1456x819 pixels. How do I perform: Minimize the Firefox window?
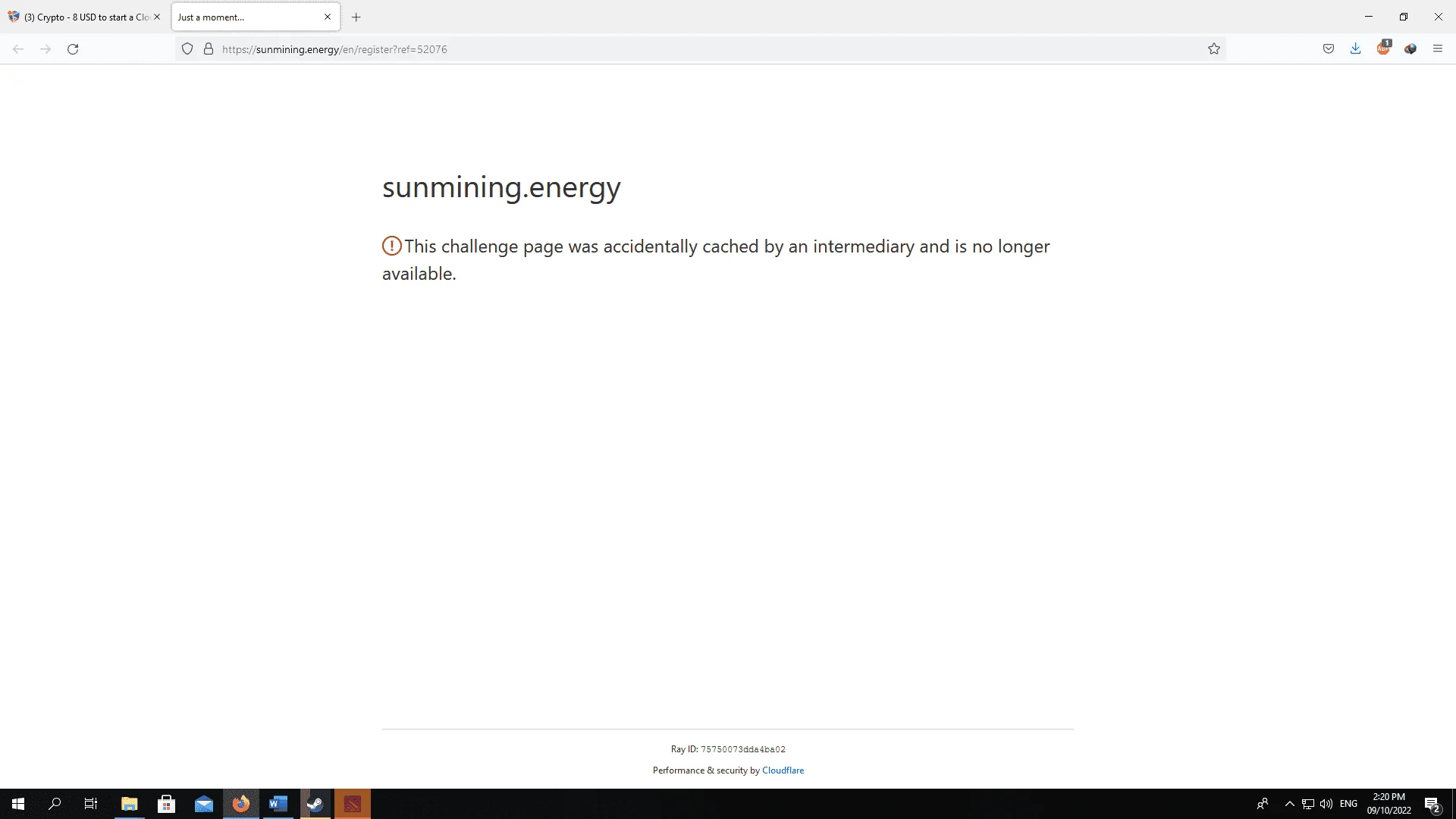(x=1369, y=17)
